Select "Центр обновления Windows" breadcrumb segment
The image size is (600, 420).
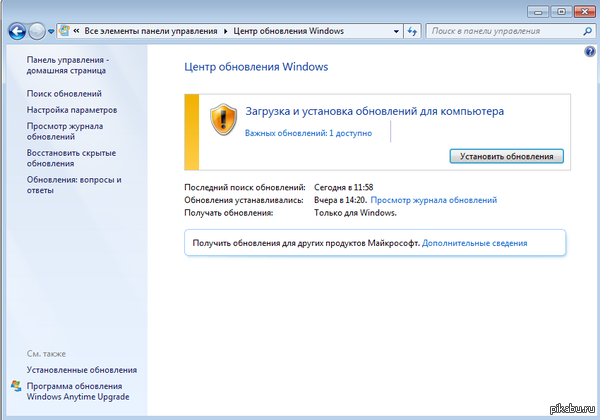pos(288,32)
